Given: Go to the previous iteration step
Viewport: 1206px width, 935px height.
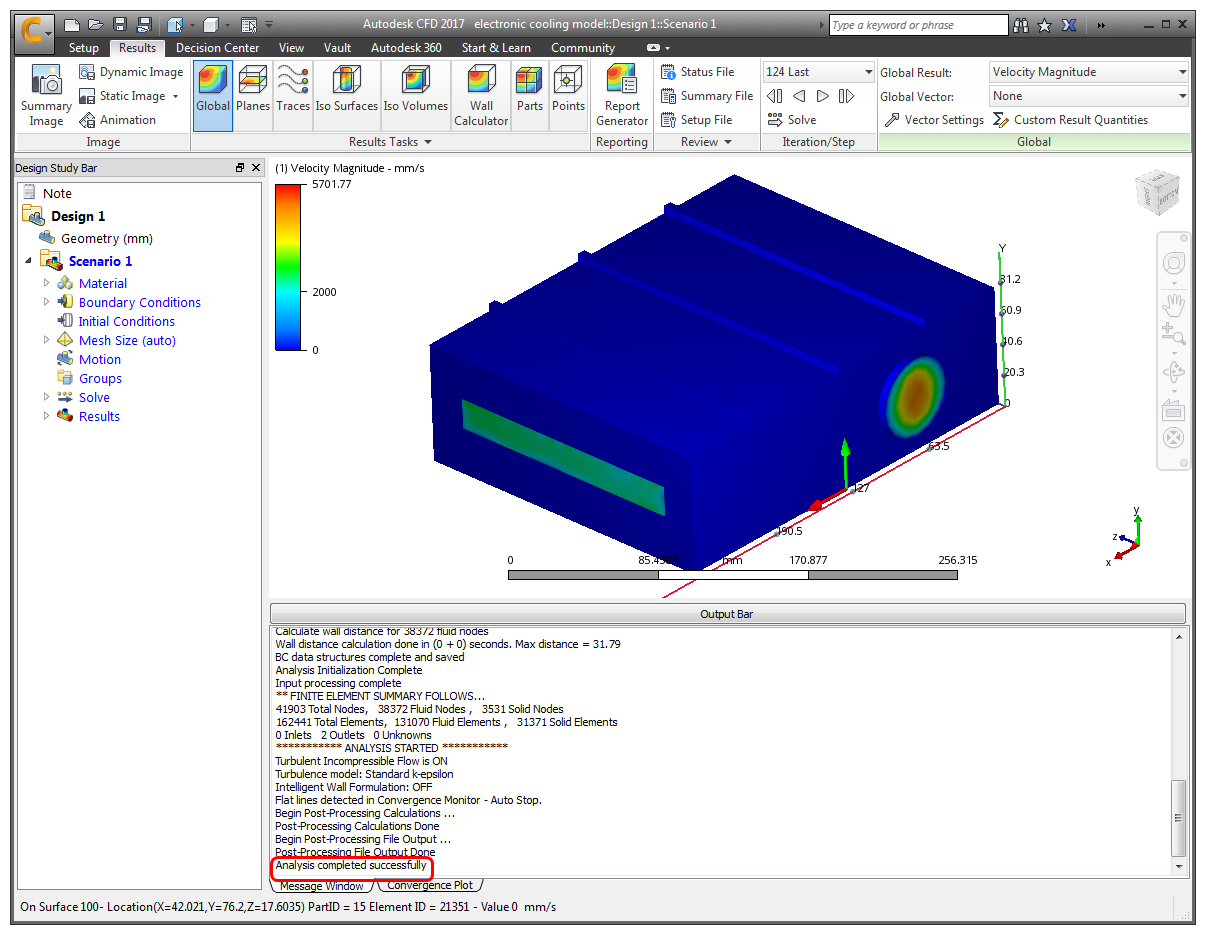Looking at the screenshot, I should click(799, 96).
